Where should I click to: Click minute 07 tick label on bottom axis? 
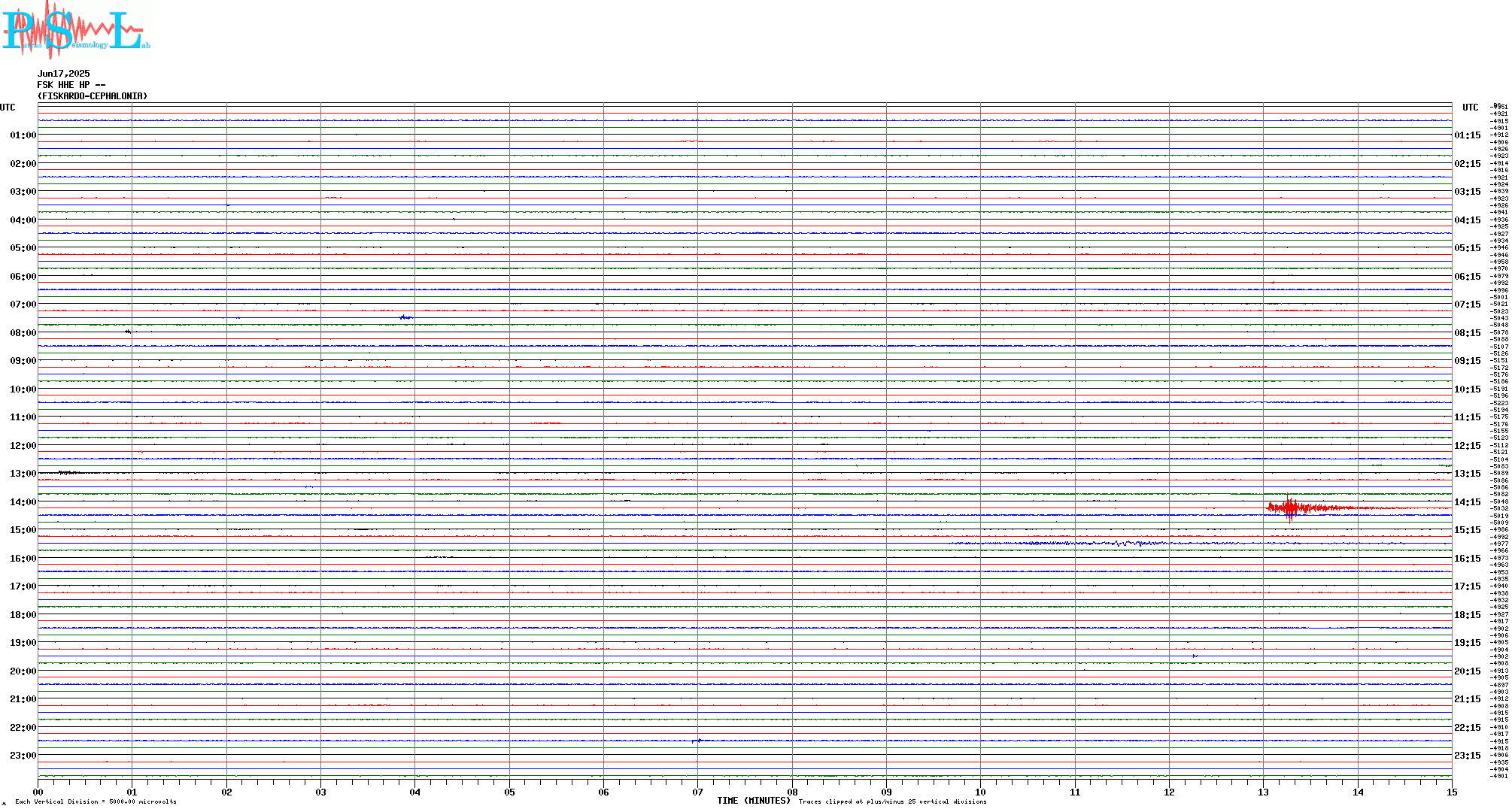[698, 792]
